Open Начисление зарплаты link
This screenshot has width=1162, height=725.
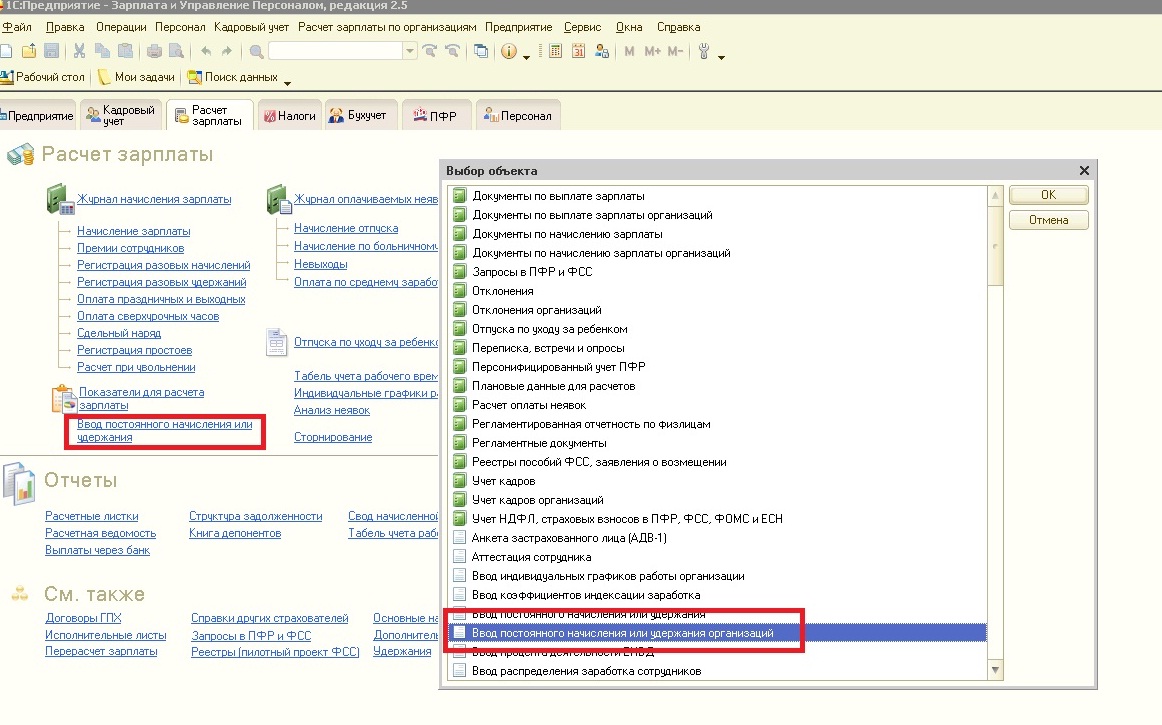[133, 231]
